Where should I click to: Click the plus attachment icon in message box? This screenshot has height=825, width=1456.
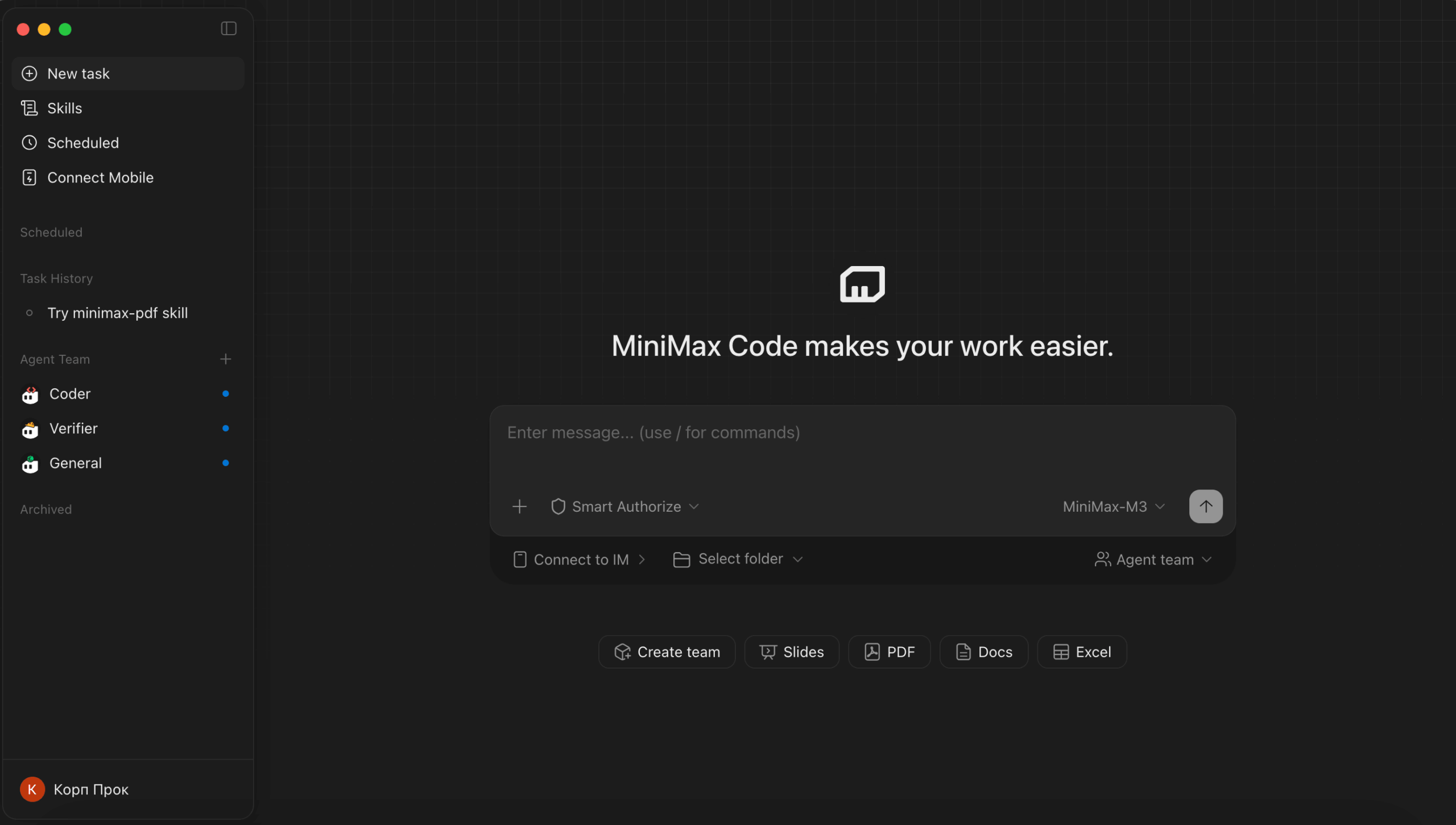pyautogui.click(x=519, y=506)
